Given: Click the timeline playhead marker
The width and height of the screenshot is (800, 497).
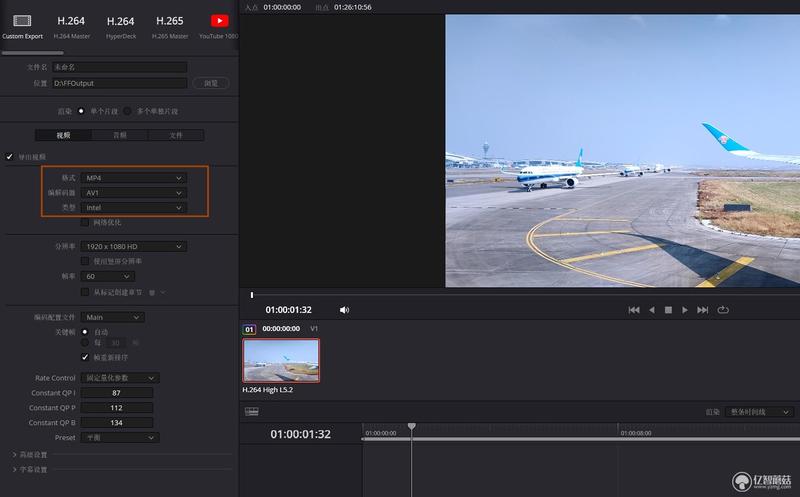Looking at the screenshot, I should pyautogui.click(x=412, y=426).
